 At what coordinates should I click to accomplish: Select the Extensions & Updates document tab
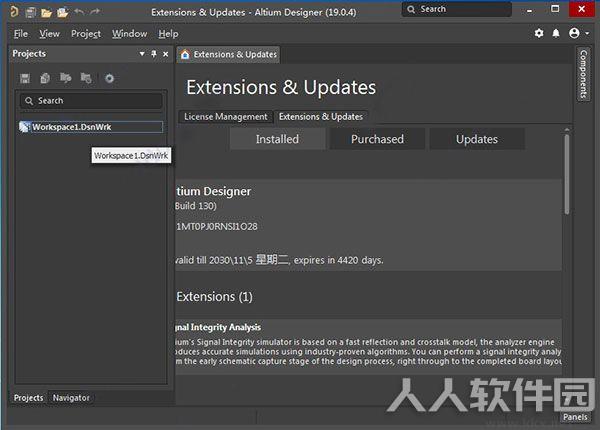pyautogui.click(x=228, y=55)
